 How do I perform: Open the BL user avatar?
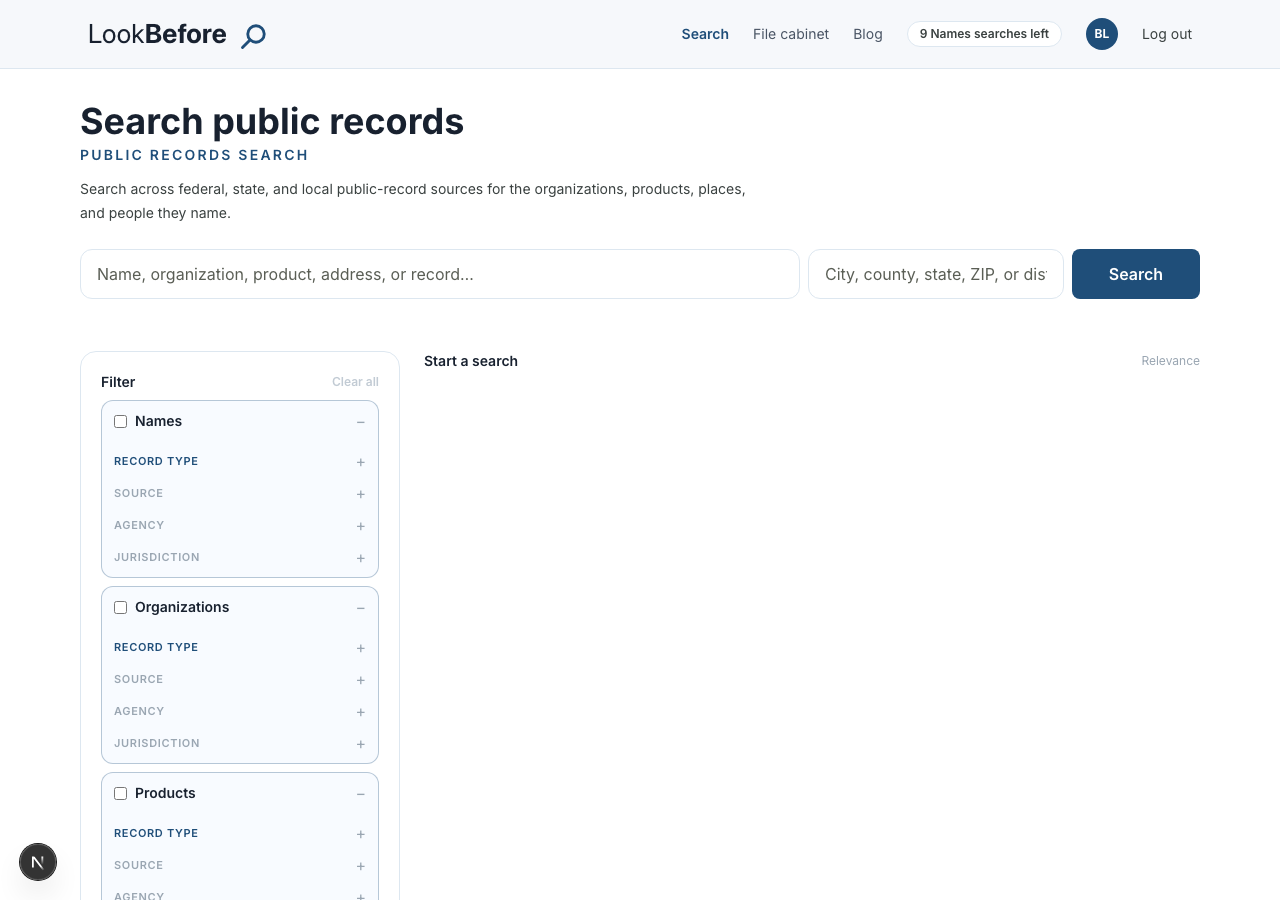(1102, 34)
